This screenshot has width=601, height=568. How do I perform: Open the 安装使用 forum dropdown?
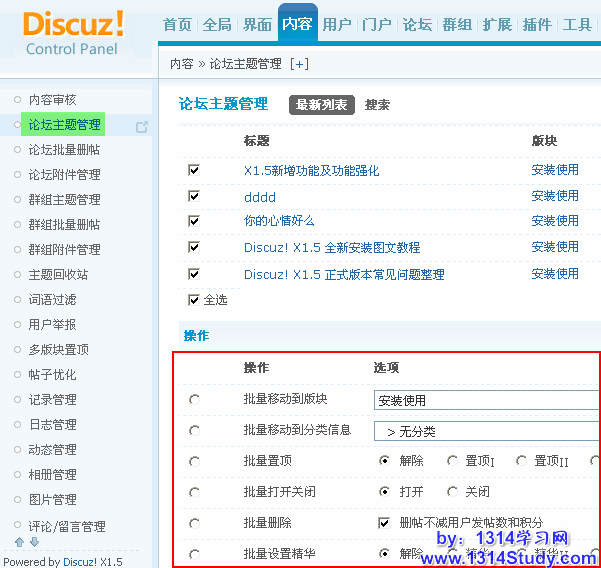(486, 400)
